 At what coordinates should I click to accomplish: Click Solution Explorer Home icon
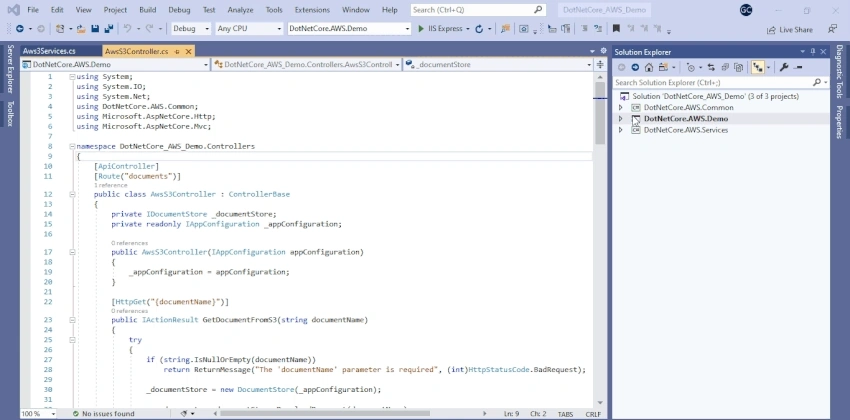648,67
